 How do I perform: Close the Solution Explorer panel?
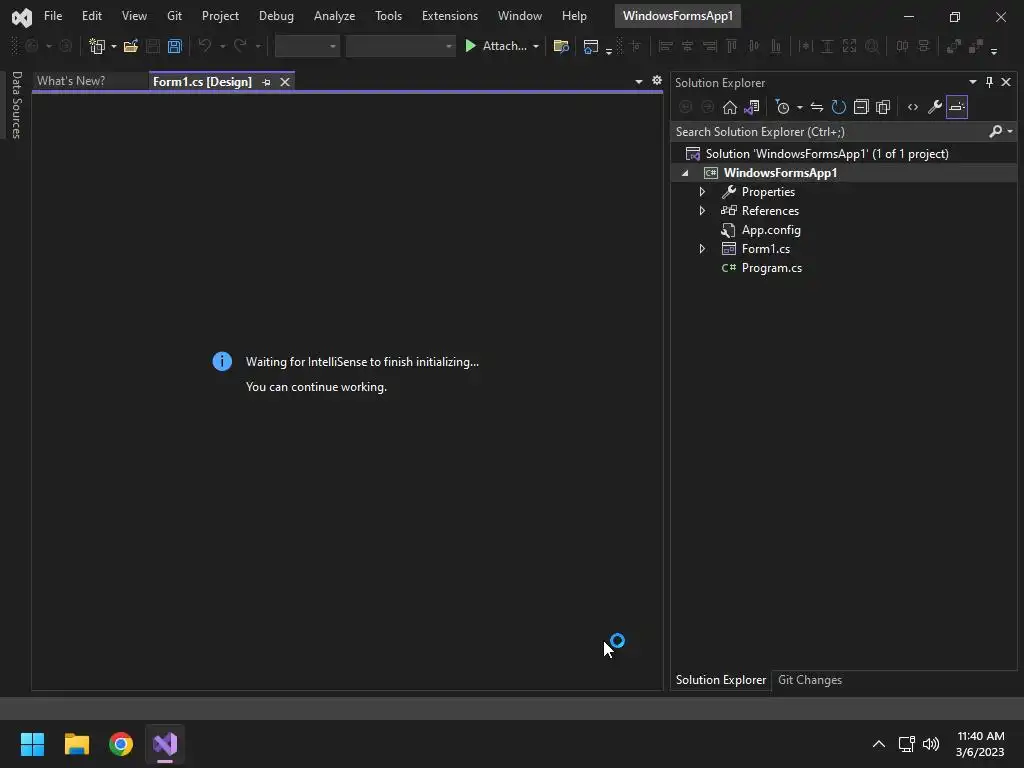[x=1006, y=82]
